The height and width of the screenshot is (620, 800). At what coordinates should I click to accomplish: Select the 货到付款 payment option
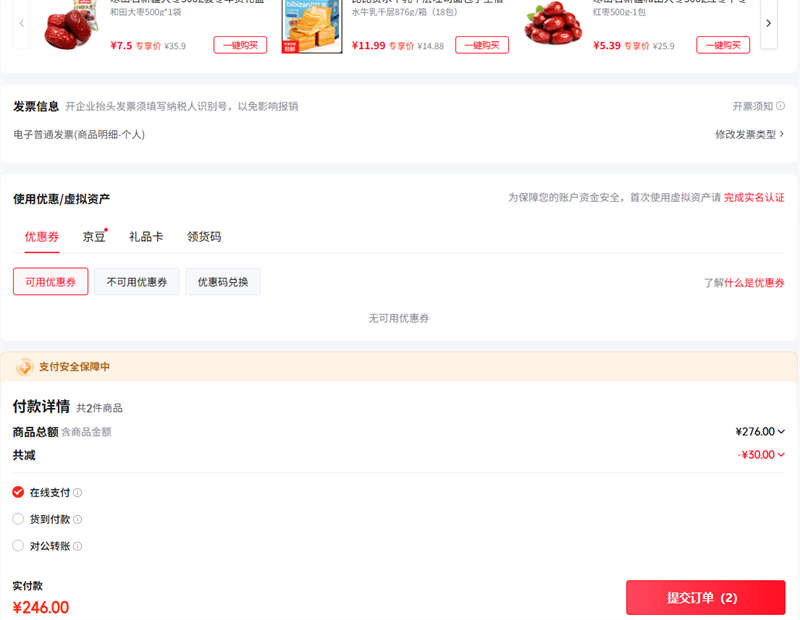tap(18, 519)
